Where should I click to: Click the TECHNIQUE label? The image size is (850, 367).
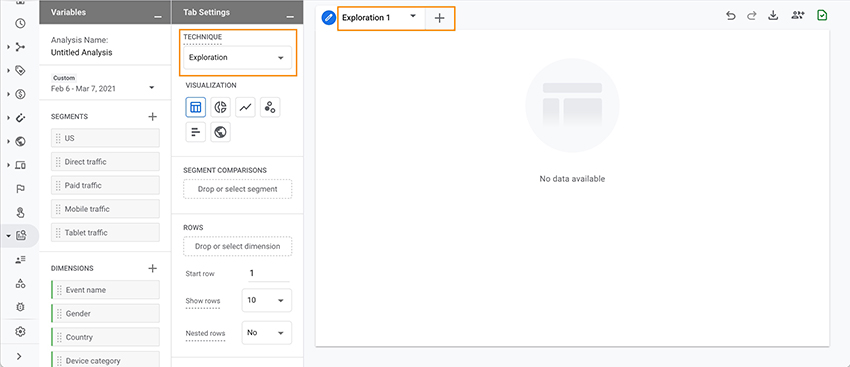tap(203, 37)
